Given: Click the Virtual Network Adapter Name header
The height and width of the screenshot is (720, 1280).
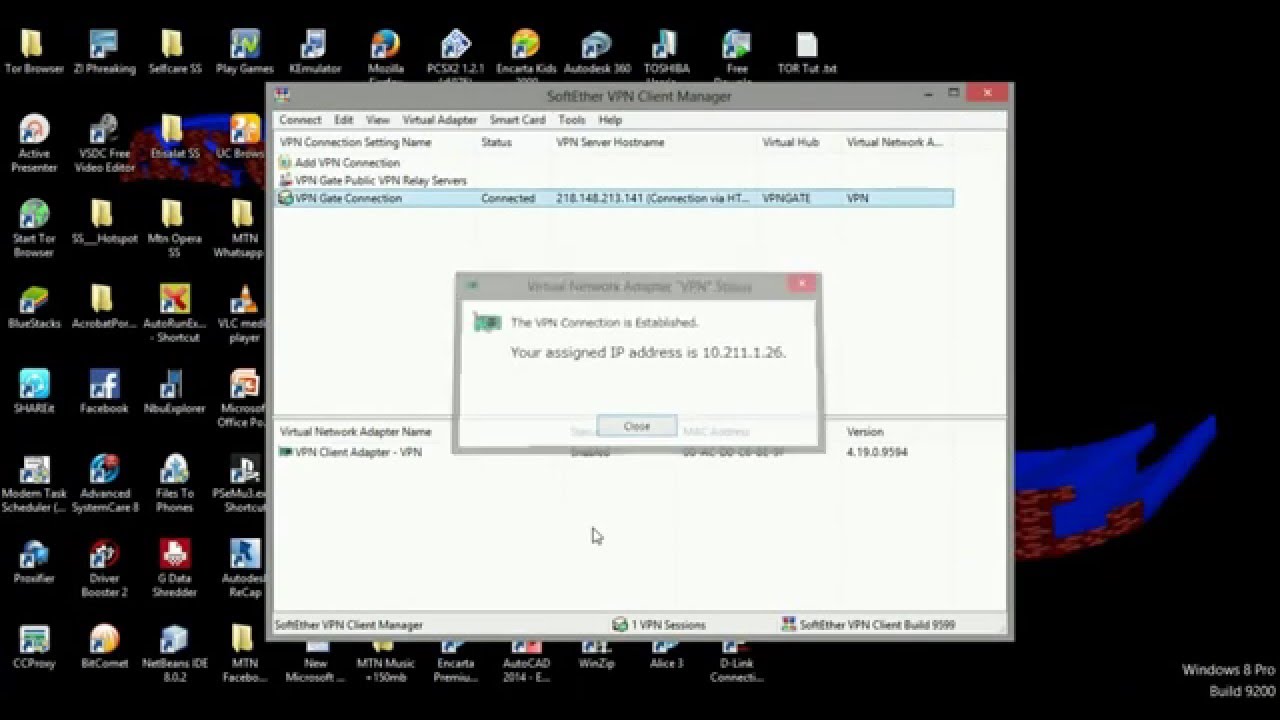Looking at the screenshot, I should 356,432.
